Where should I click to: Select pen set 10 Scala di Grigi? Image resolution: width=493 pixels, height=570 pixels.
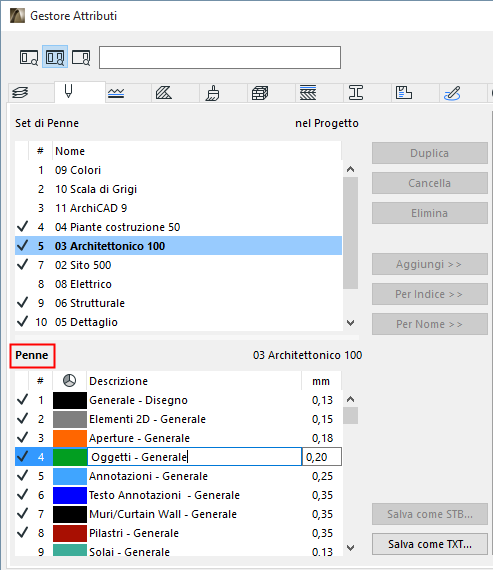click(x=178, y=189)
